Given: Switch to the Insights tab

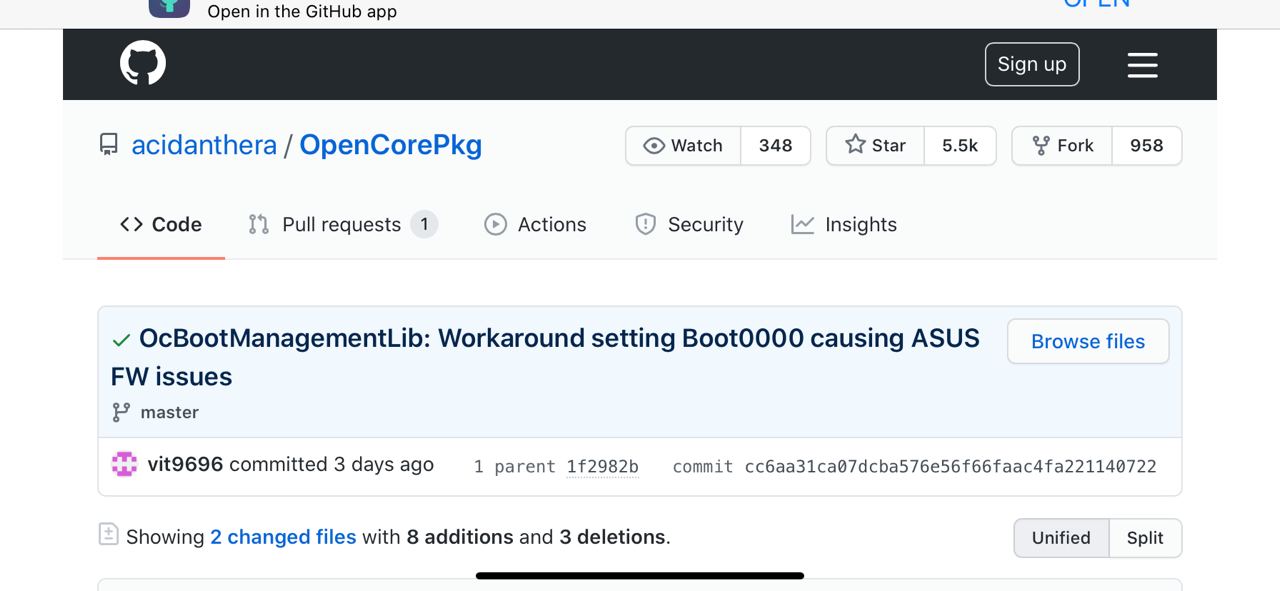Looking at the screenshot, I should pyautogui.click(x=844, y=225).
